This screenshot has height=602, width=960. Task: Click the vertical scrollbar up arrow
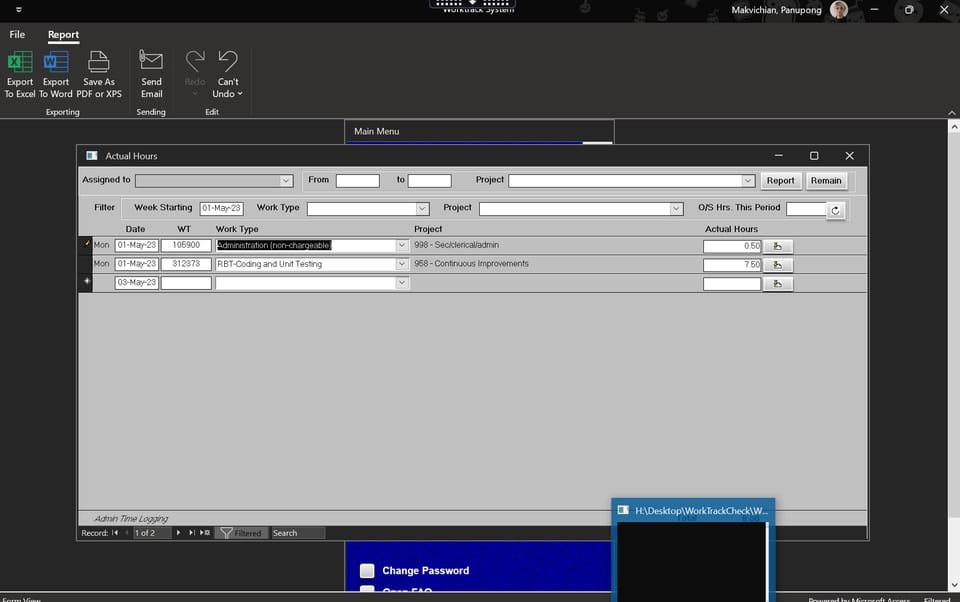click(953, 127)
